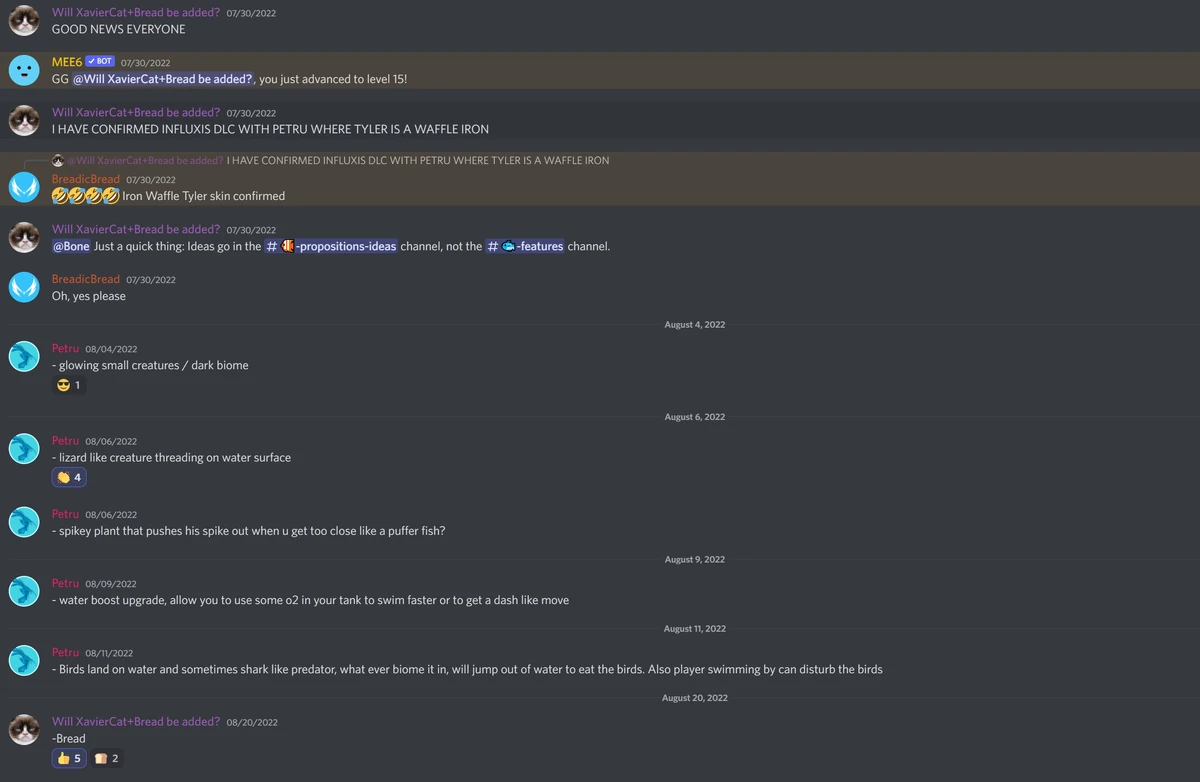Click the @Bone mention
1200x782 pixels.
pos(71,246)
